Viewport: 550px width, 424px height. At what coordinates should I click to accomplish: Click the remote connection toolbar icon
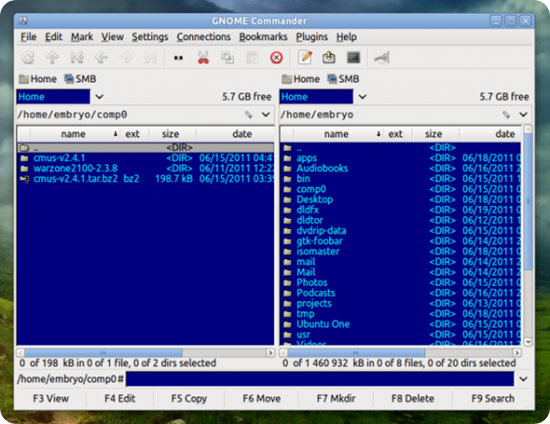[x=382, y=58]
